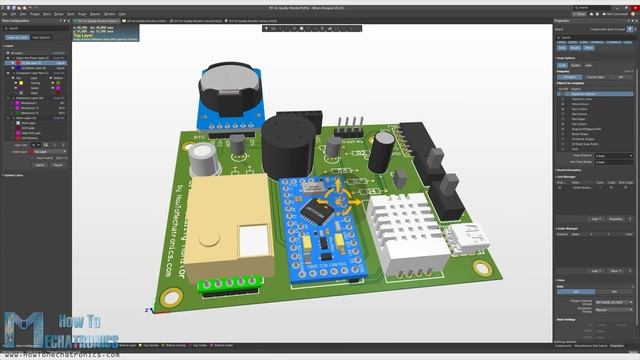The width and height of the screenshot is (640, 360).
Task: Click the layer sets icon next to dropdown
Action: [x=46, y=145]
